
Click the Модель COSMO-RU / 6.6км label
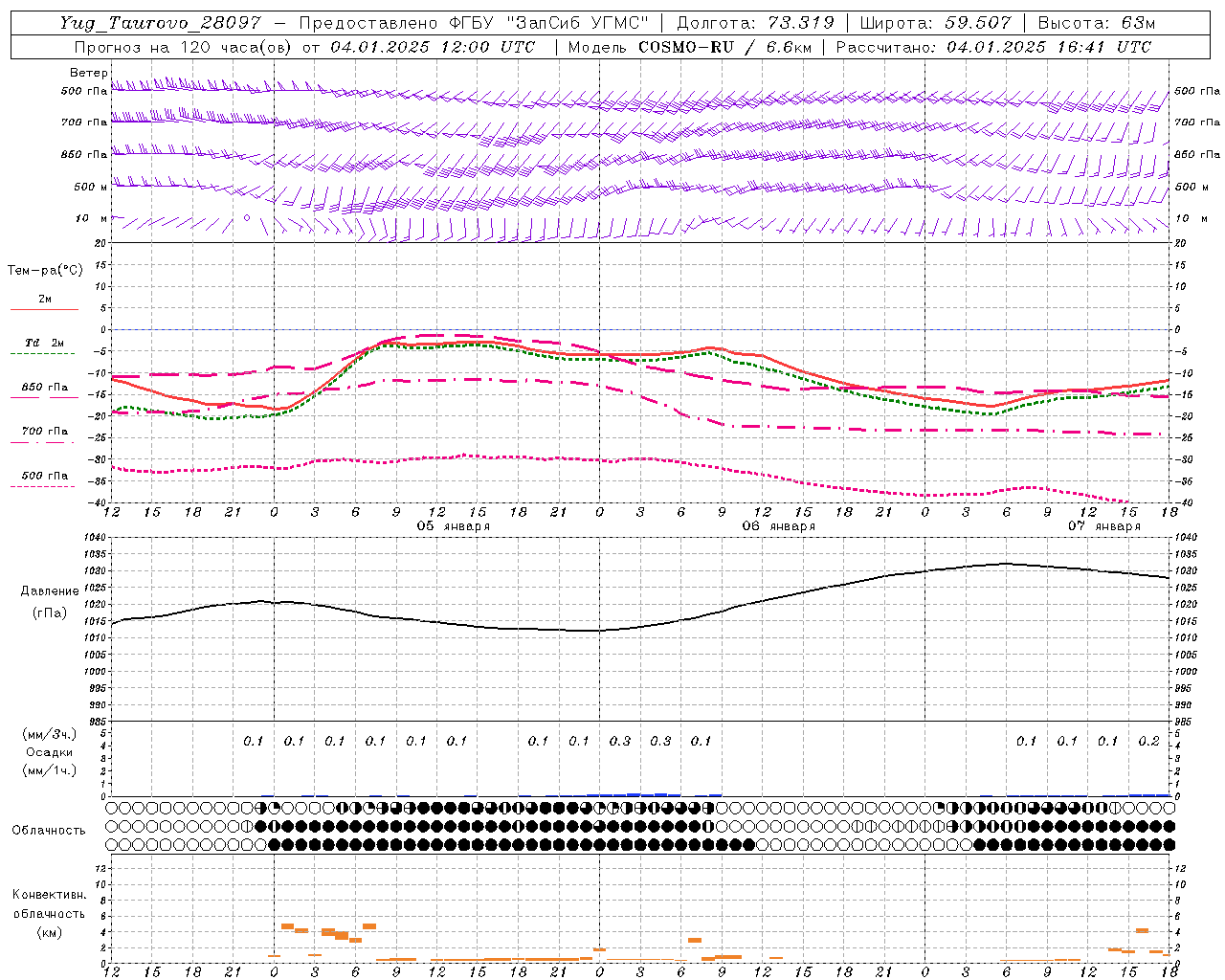tap(690, 47)
